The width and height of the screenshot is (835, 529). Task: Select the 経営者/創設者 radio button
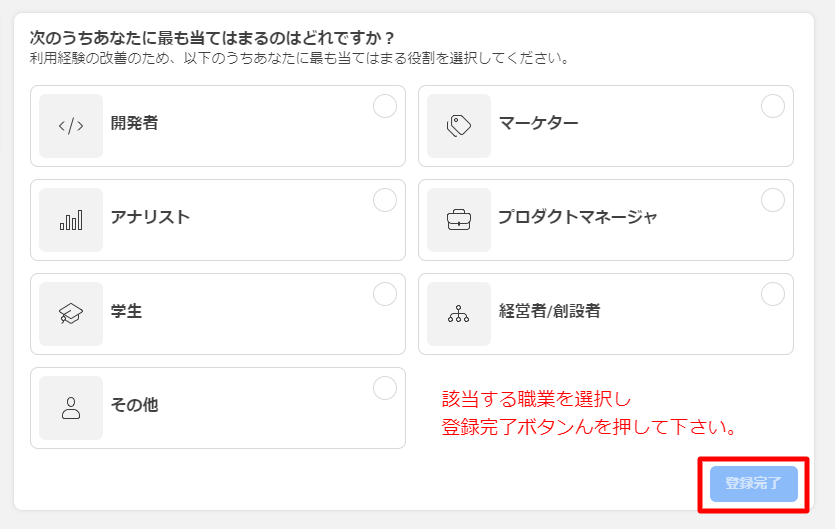772,294
